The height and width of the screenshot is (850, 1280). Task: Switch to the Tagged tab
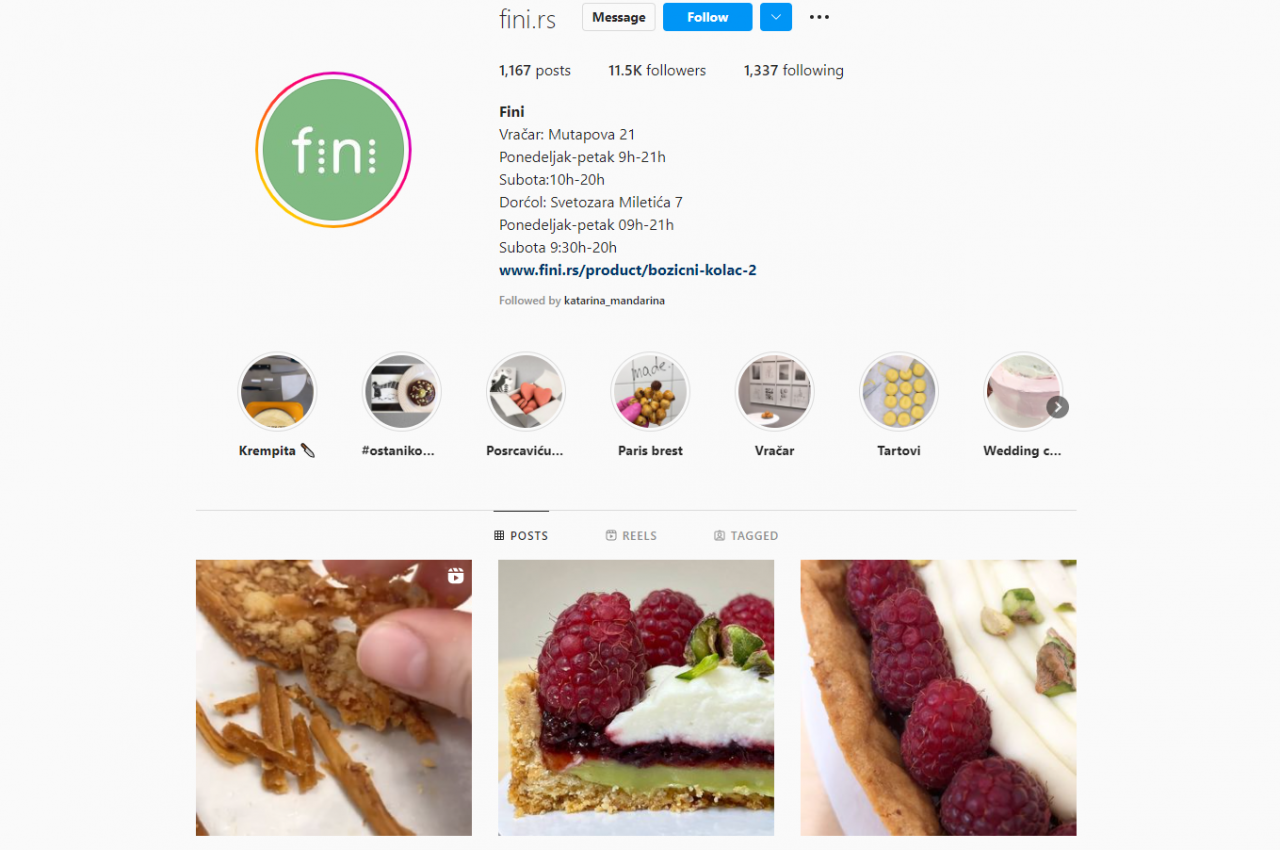click(746, 536)
